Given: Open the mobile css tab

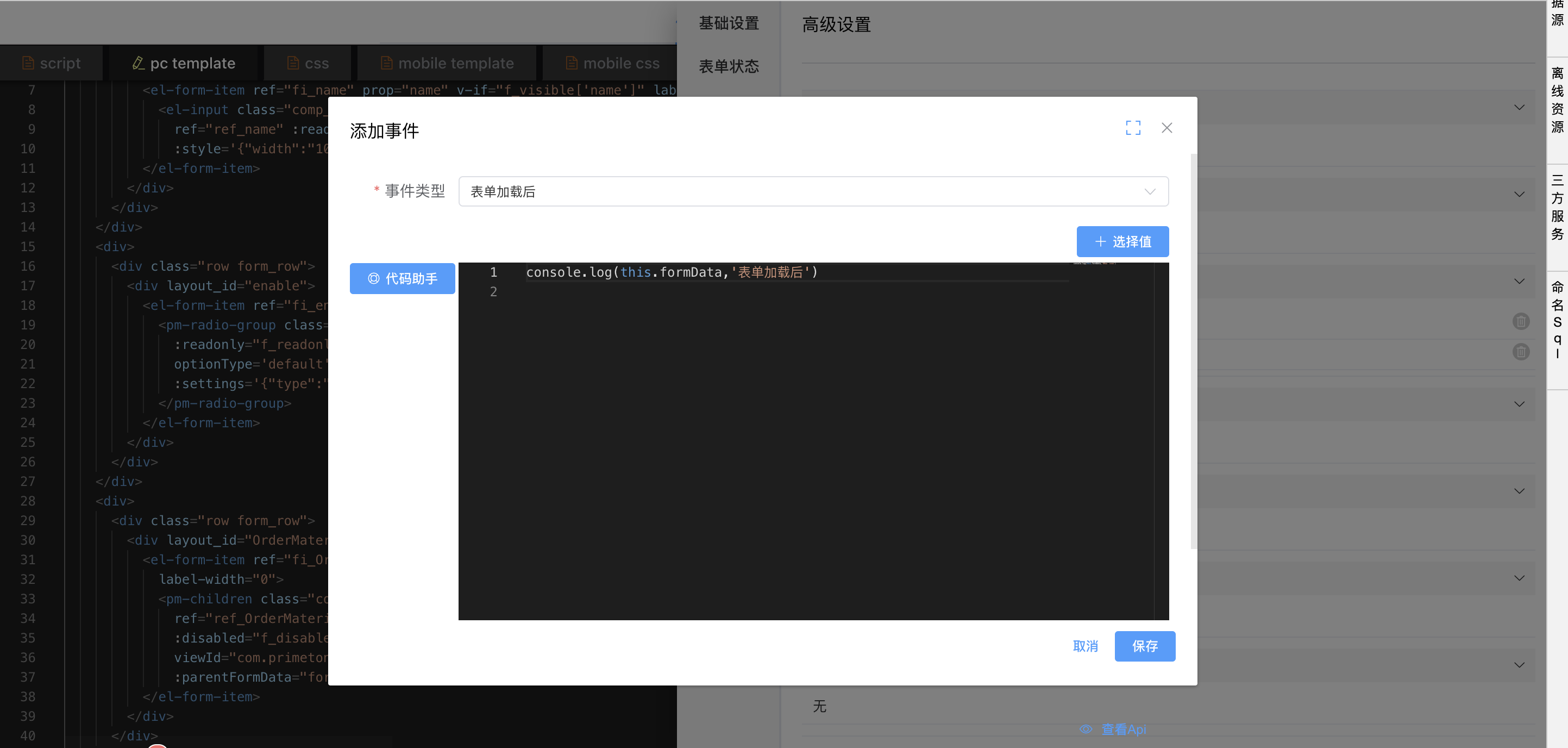Looking at the screenshot, I should click(612, 64).
